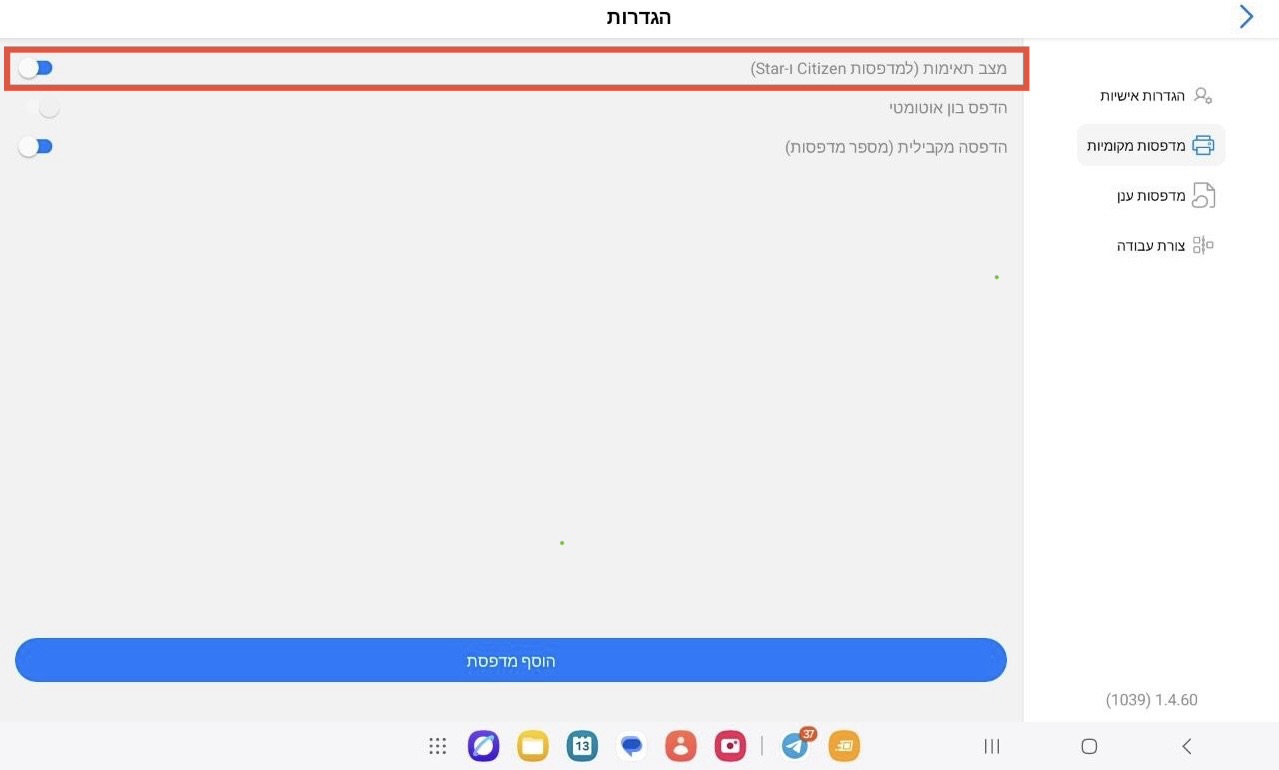This screenshot has width=1279, height=770.
Task: Toggle parallel printing (הדפסה מקבילית) switch
Action: click(35, 147)
